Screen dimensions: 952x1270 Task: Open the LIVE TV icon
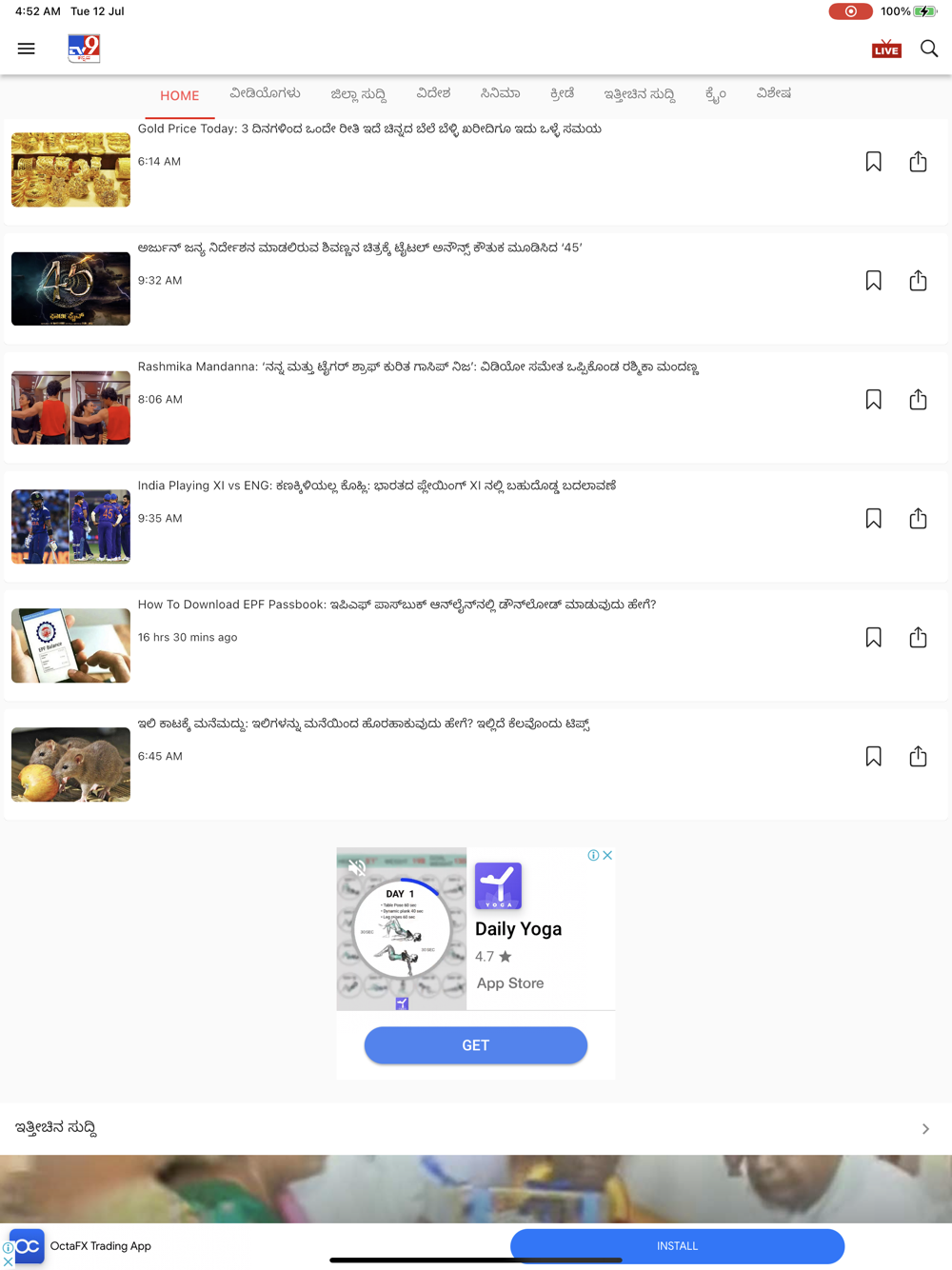point(886,49)
